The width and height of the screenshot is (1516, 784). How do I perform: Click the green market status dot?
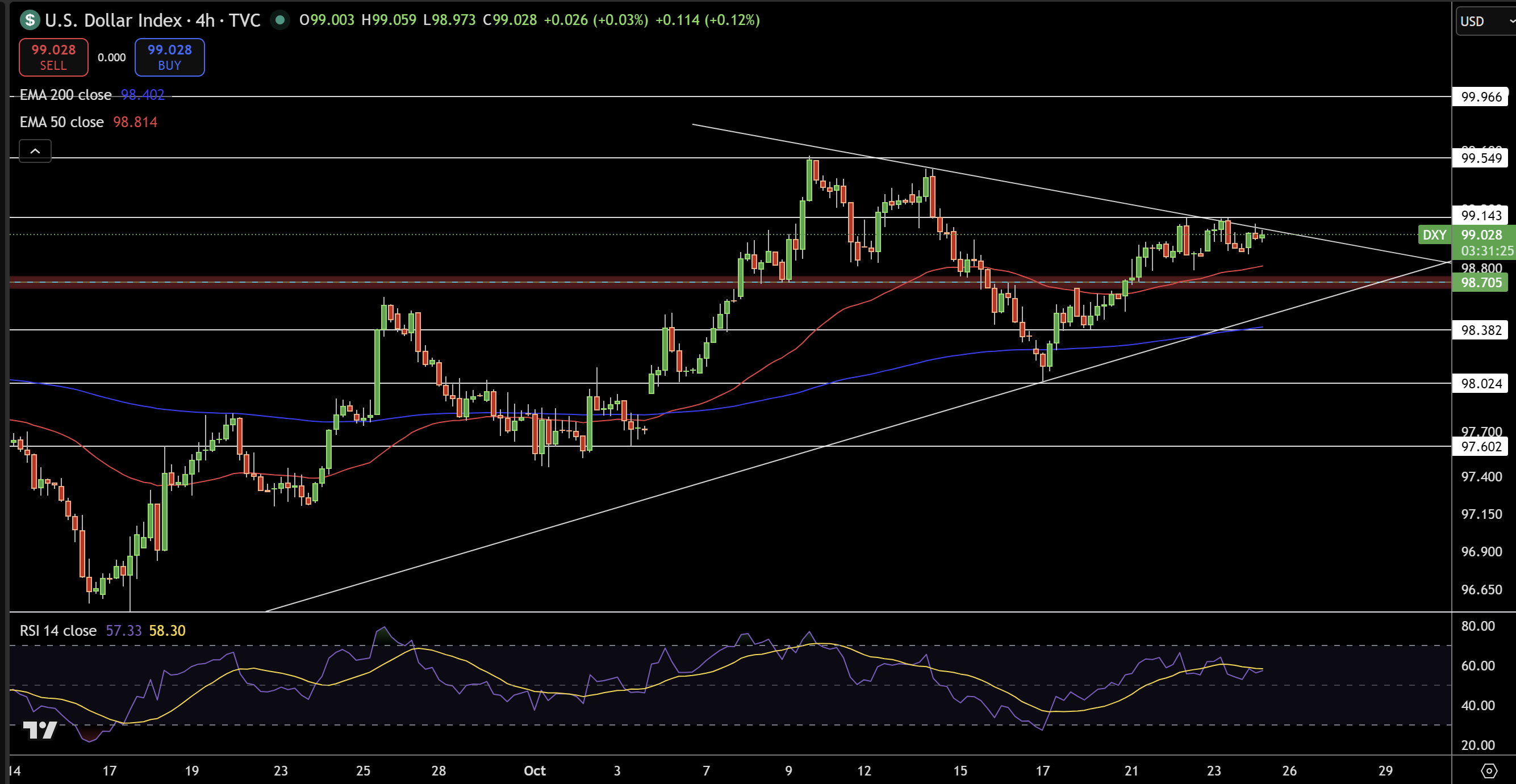tap(280, 20)
